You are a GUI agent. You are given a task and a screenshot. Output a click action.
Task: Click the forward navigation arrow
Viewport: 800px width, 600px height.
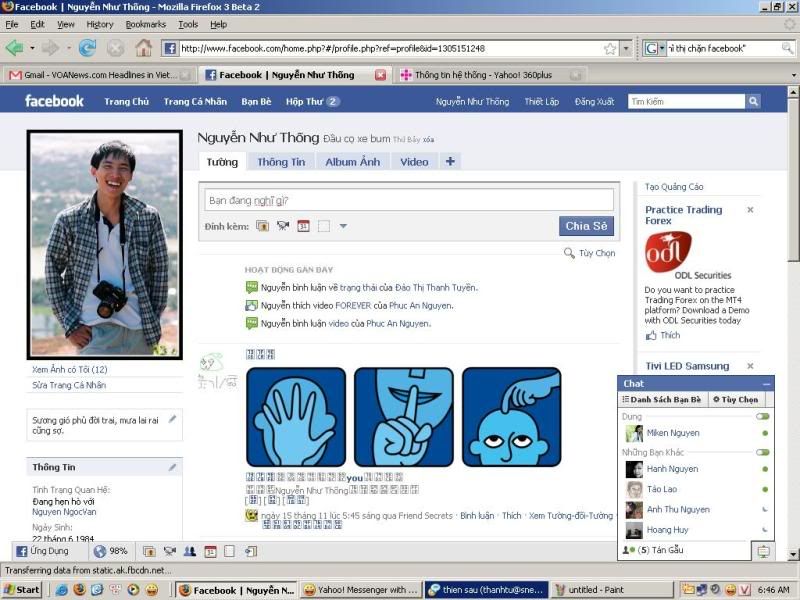pos(50,48)
